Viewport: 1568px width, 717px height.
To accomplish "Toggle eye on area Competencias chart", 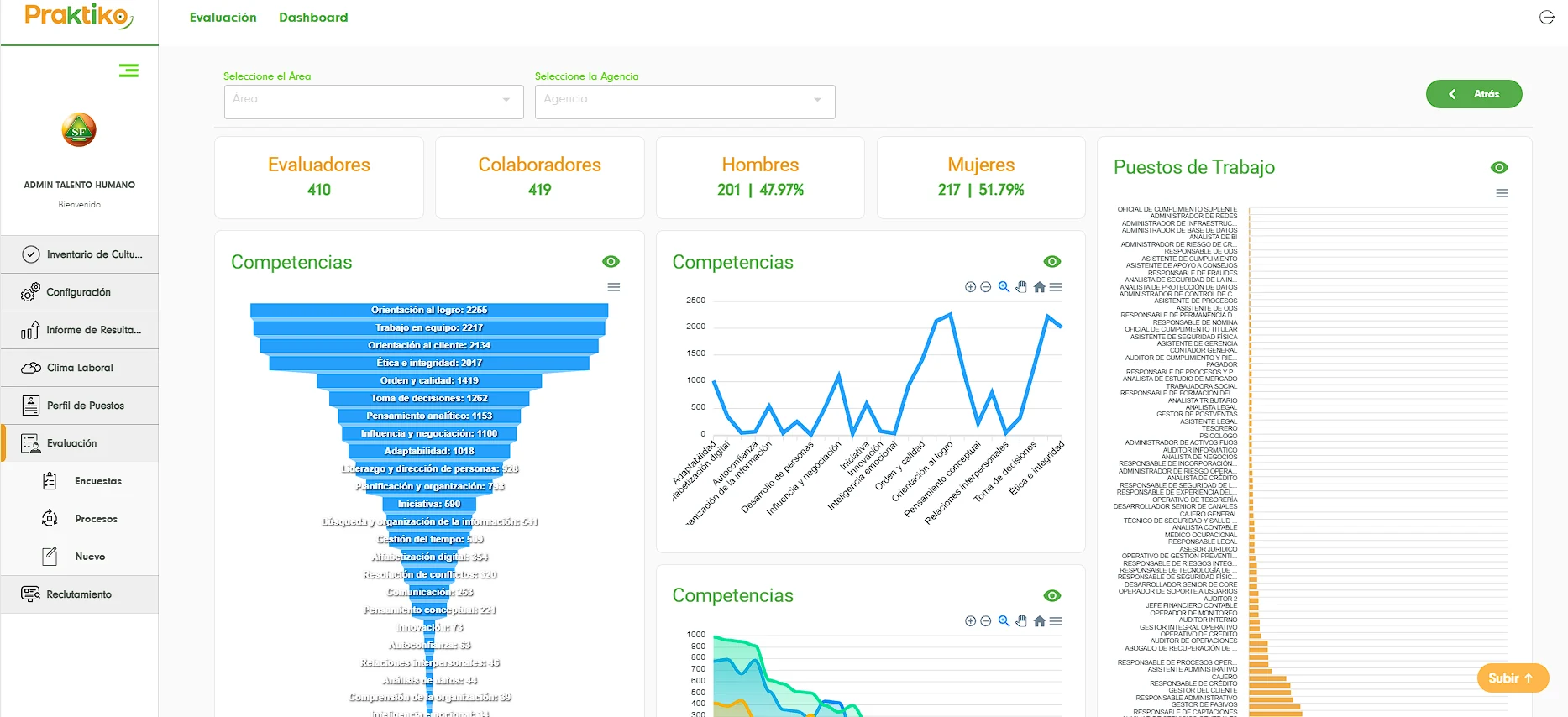I will point(1052,595).
